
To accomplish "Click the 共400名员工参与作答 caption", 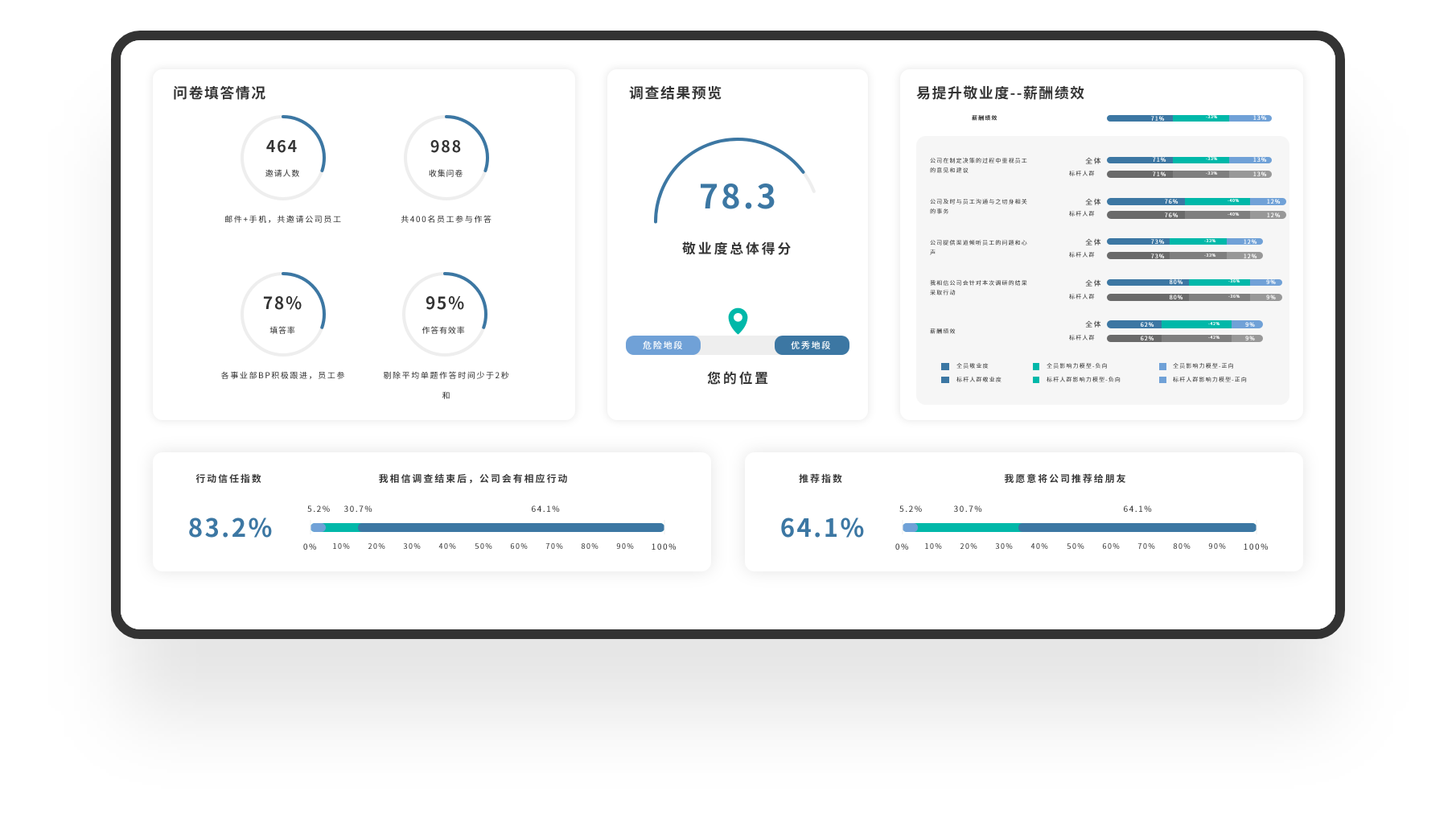I will [446, 219].
